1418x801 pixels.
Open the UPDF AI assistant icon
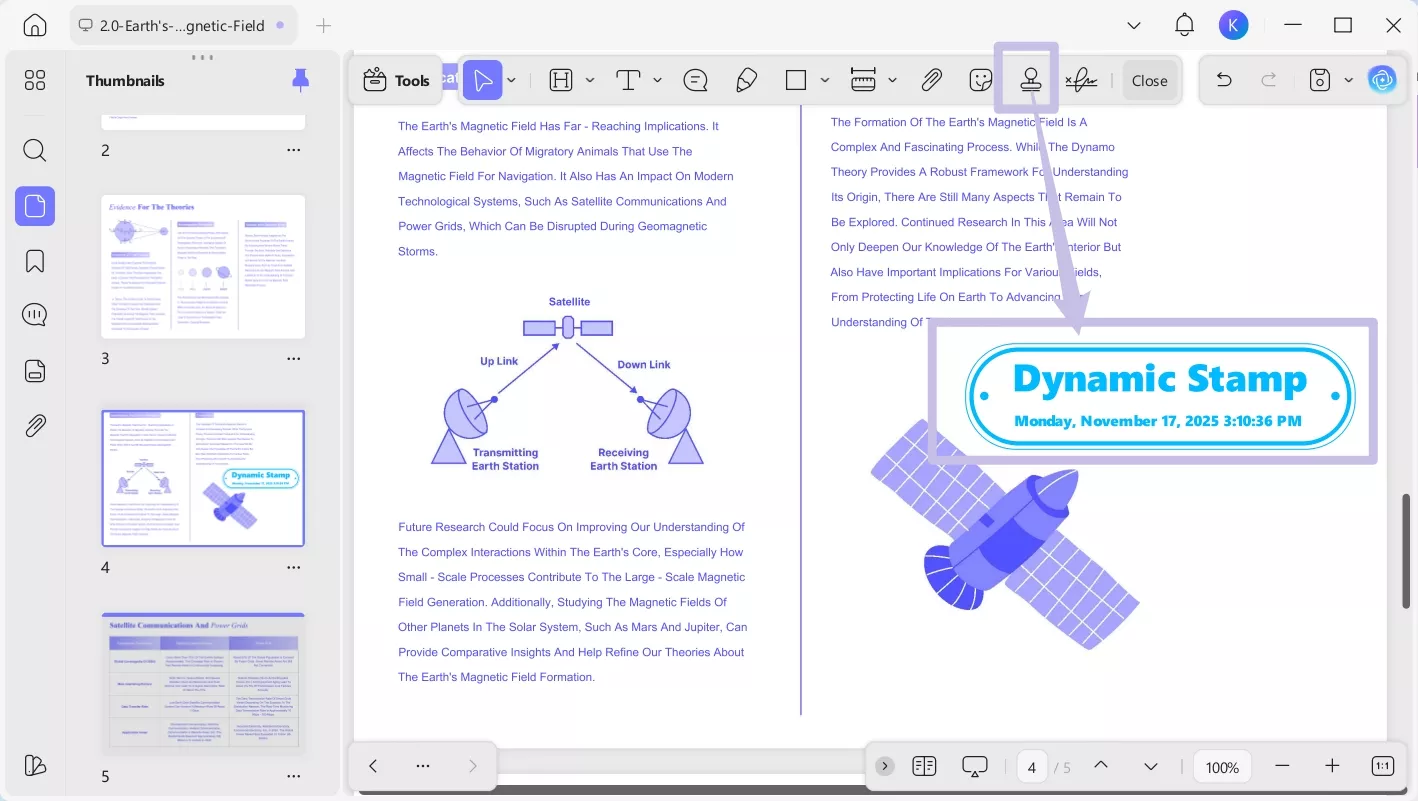1382,80
